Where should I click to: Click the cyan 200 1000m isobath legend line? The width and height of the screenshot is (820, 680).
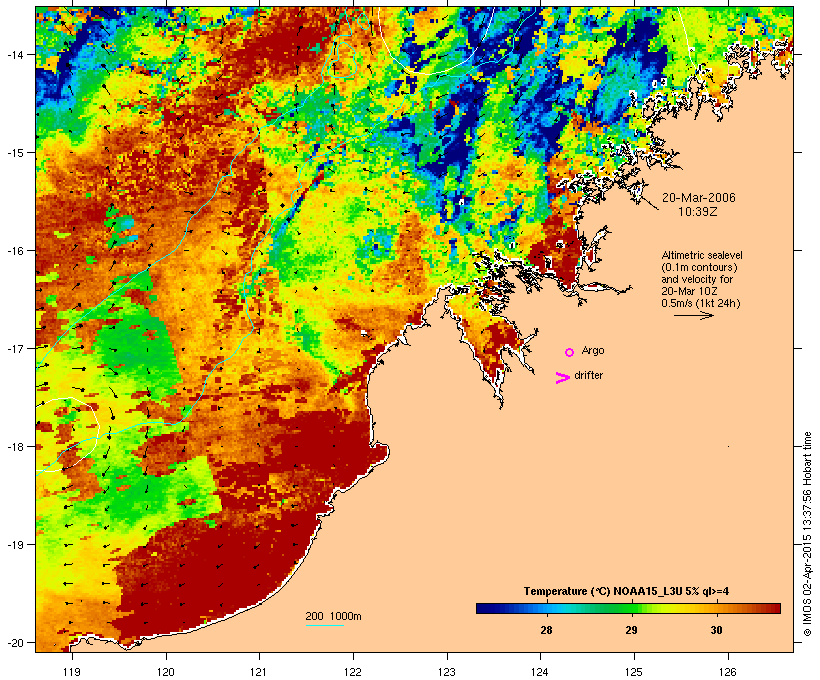[325, 625]
